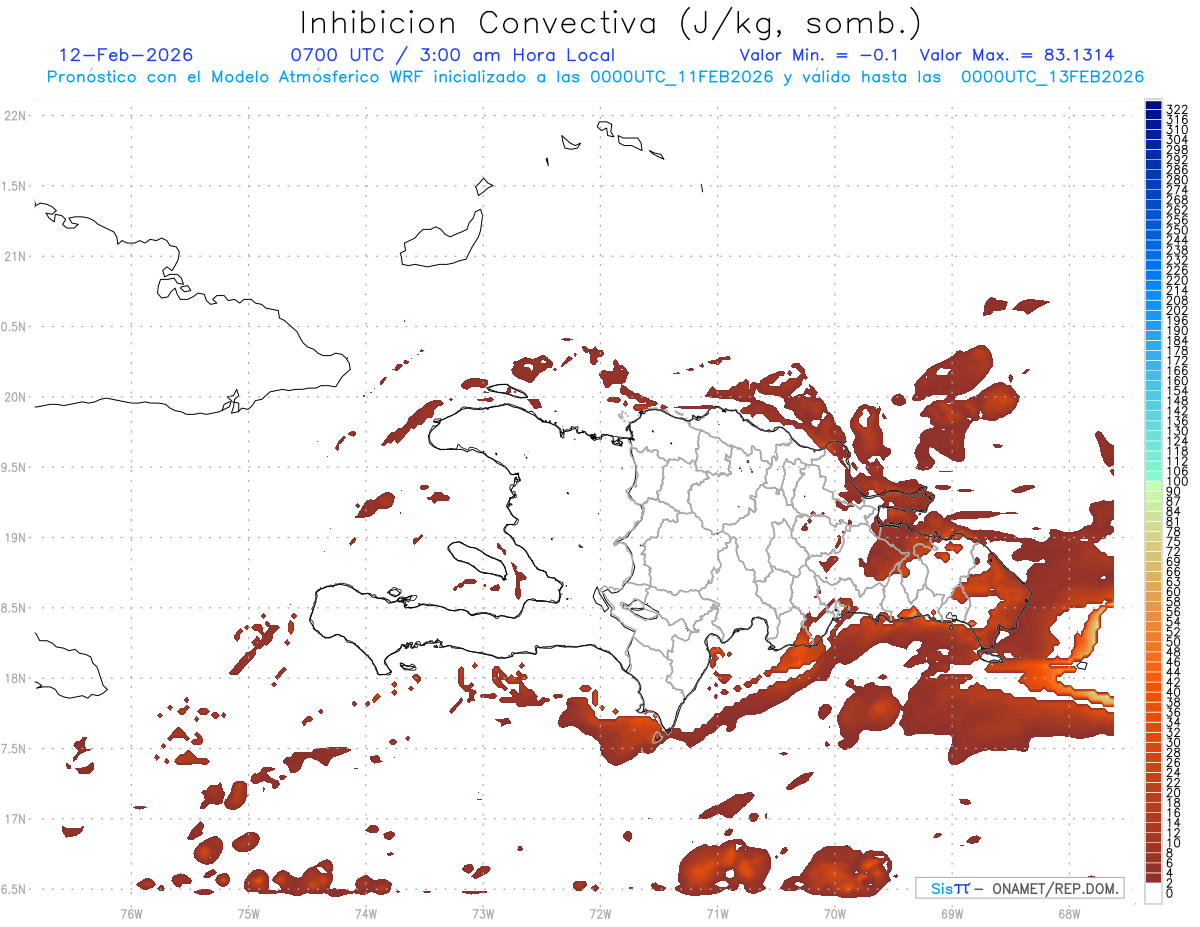The width and height of the screenshot is (1200, 927).
Task: Click the Inhibicion Convectiva chart title
Action: [x=611, y=23]
